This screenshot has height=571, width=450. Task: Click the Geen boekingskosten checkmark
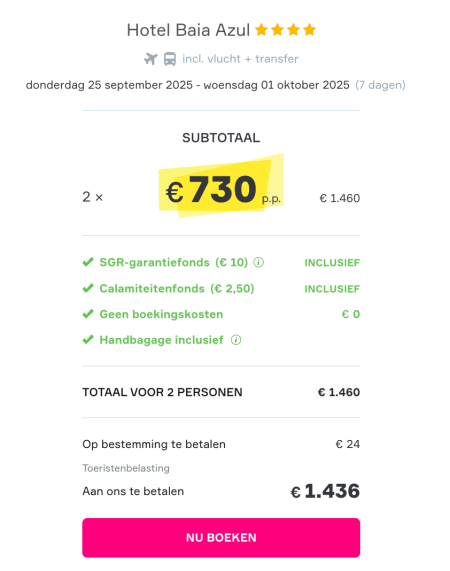88,314
